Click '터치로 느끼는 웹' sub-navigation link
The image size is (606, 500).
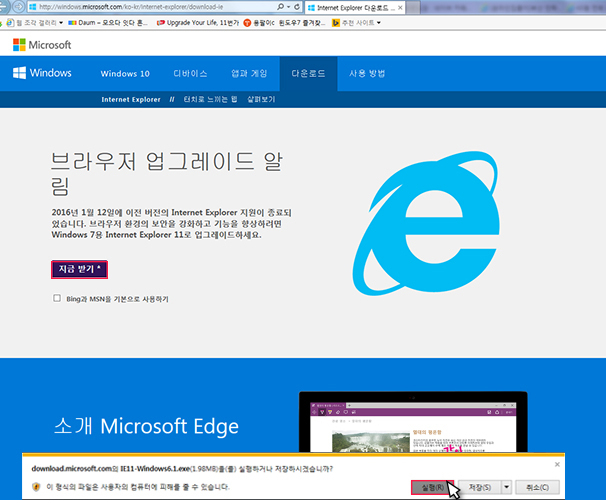210,99
